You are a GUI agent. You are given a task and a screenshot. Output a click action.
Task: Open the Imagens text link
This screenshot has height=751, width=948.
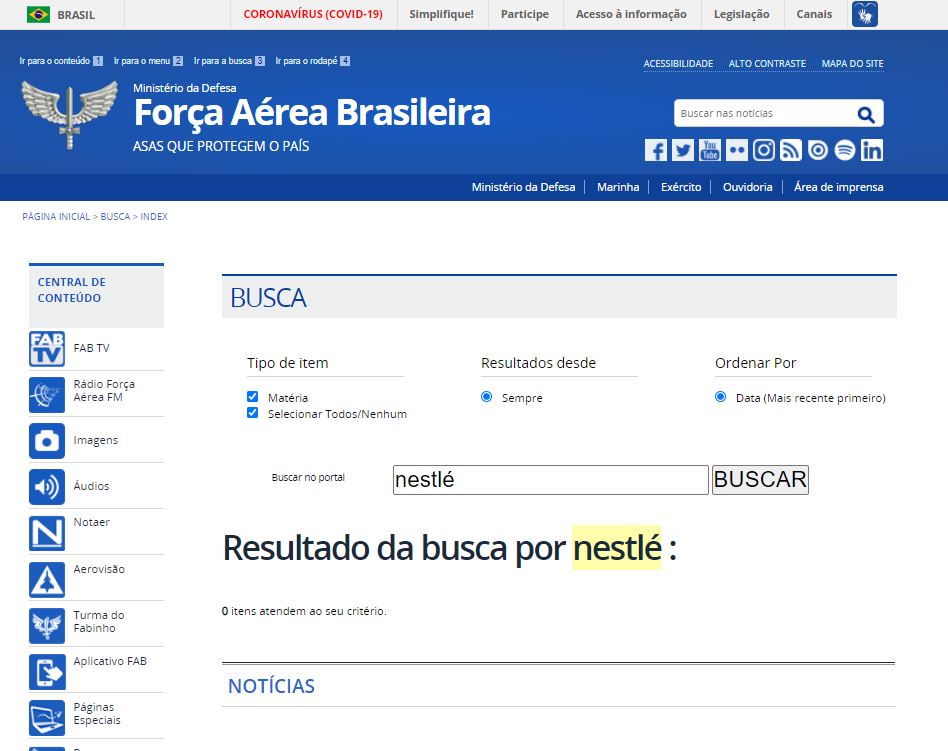[96, 440]
